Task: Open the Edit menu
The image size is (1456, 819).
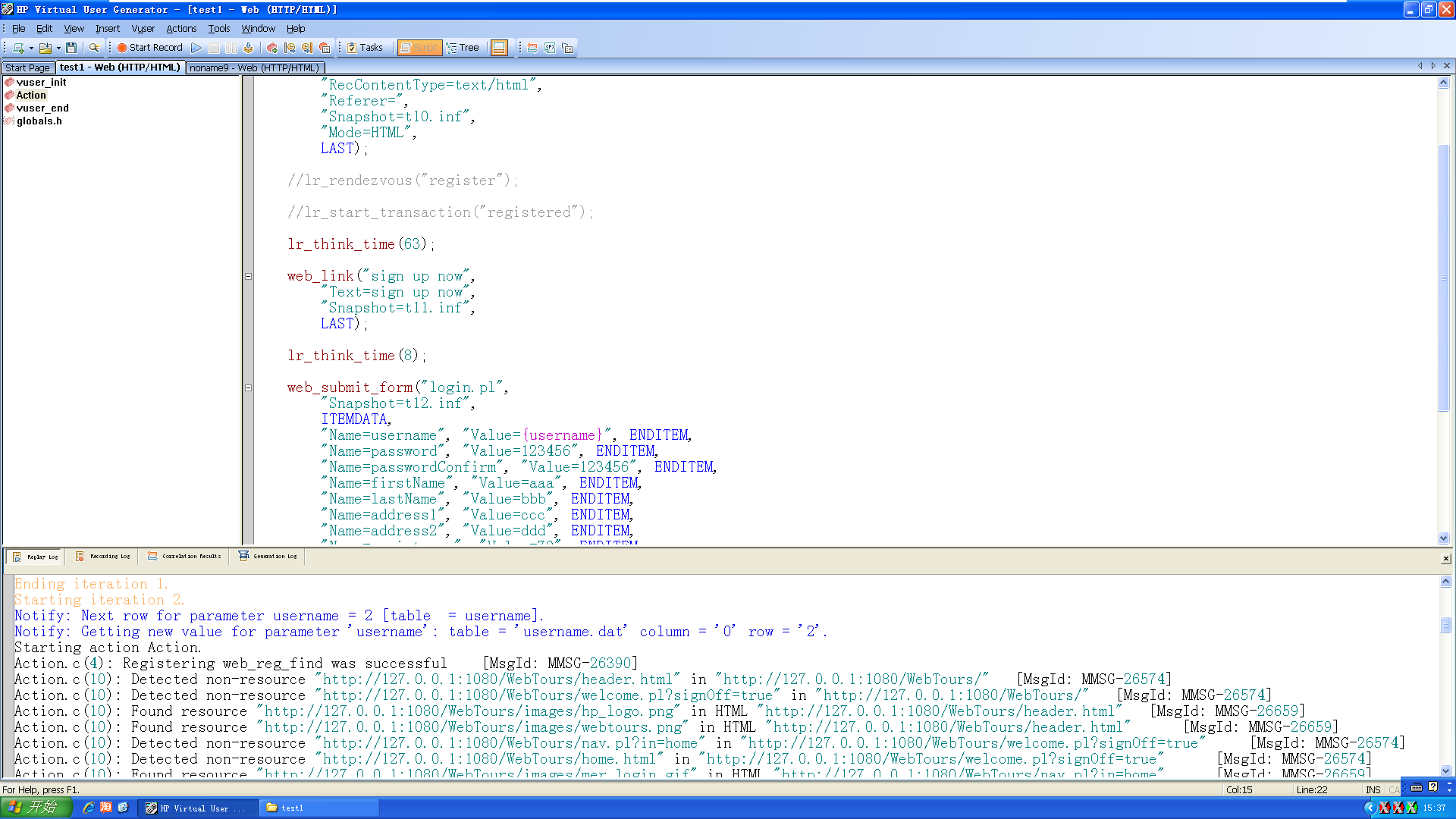Action: (45, 29)
